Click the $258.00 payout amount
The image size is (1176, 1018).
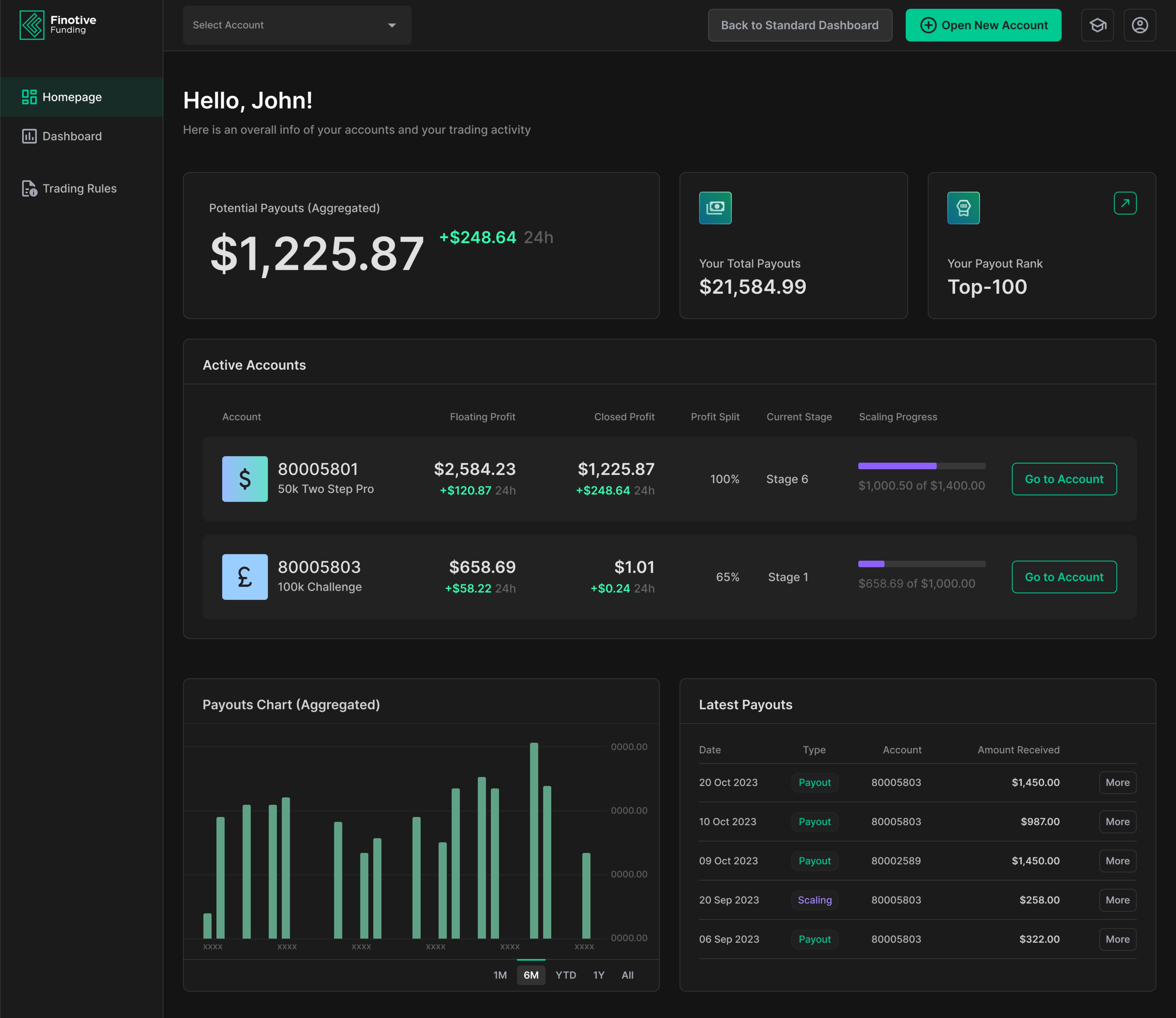(1040, 900)
